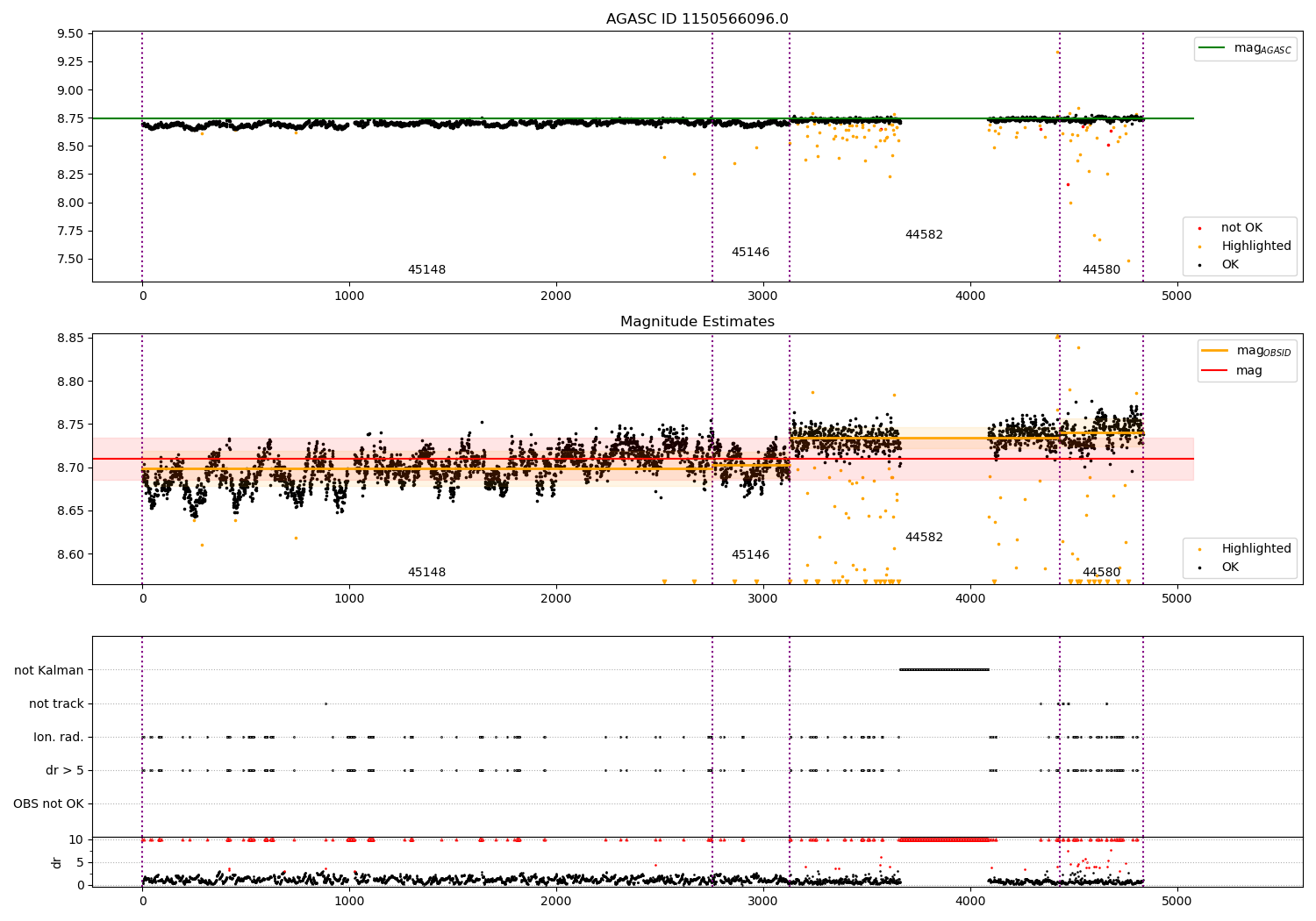The height and width of the screenshot is (921, 1316).
Task: Click x-axis tick 5000 under Magnitude Estimates panel
Action: point(1177,599)
